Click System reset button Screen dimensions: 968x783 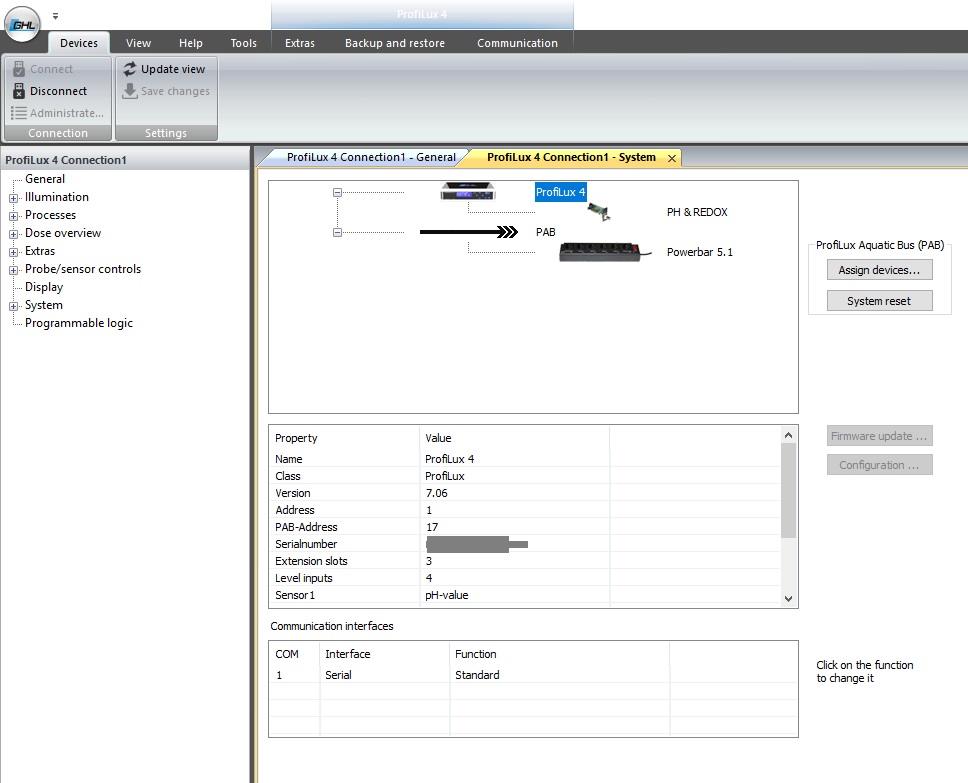(879, 301)
